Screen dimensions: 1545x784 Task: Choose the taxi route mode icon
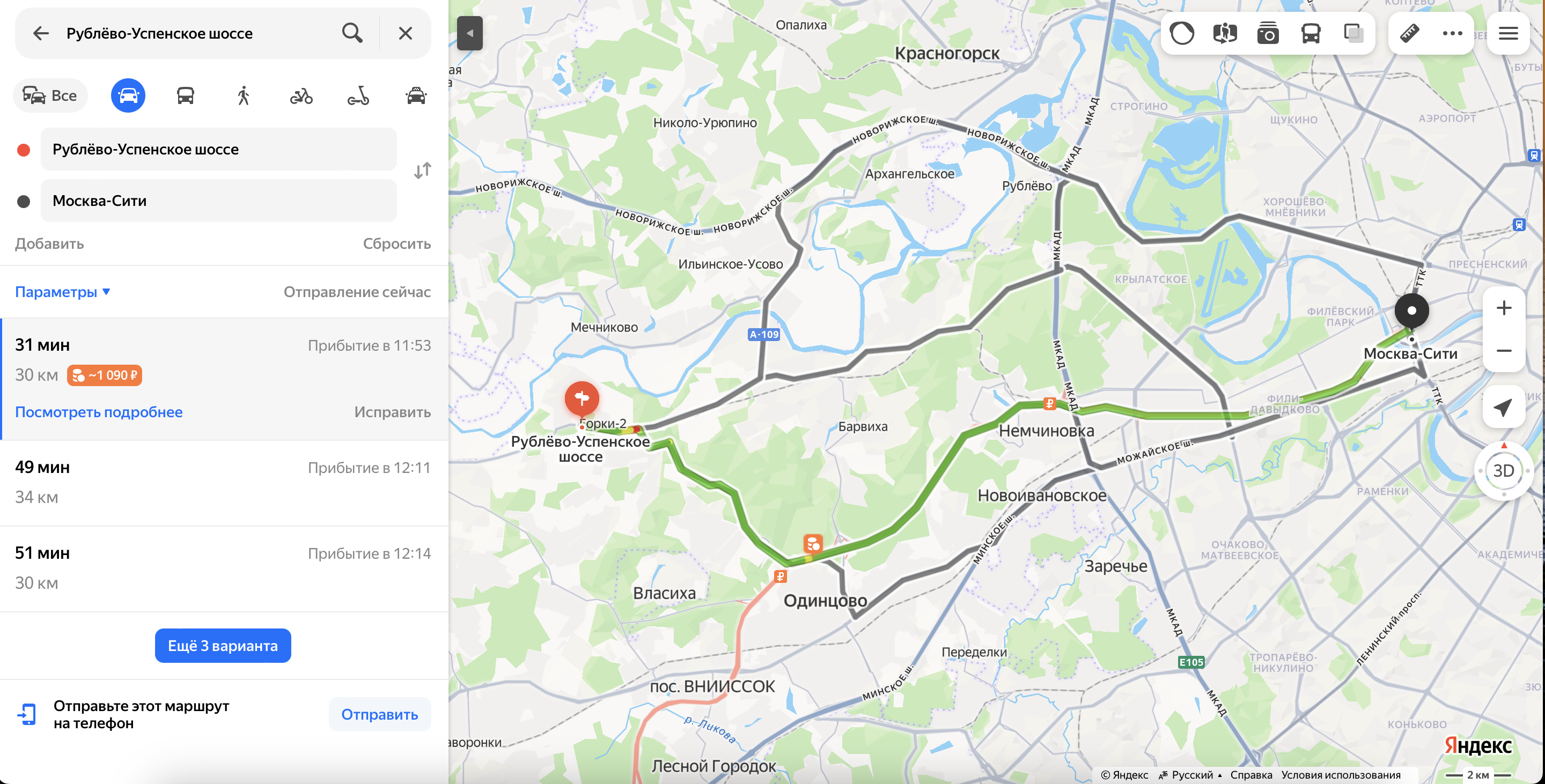[x=416, y=96]
